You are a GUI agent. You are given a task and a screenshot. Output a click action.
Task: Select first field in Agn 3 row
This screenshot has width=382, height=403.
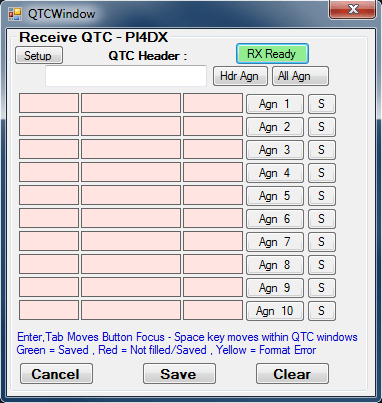pos(49,149)
